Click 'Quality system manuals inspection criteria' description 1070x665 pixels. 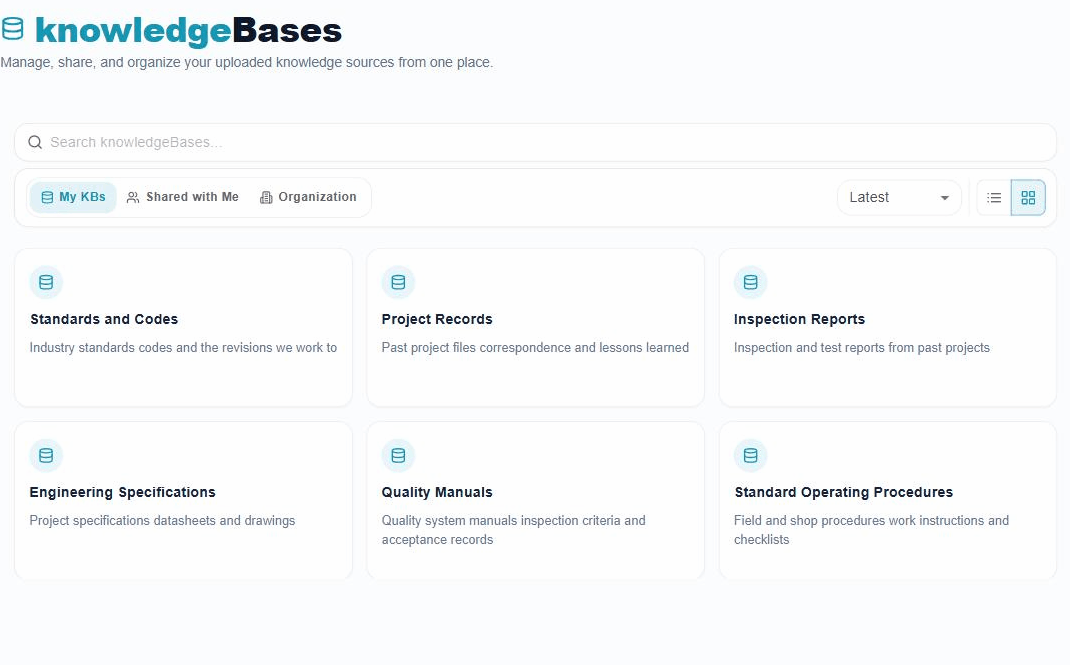(513, 530)
